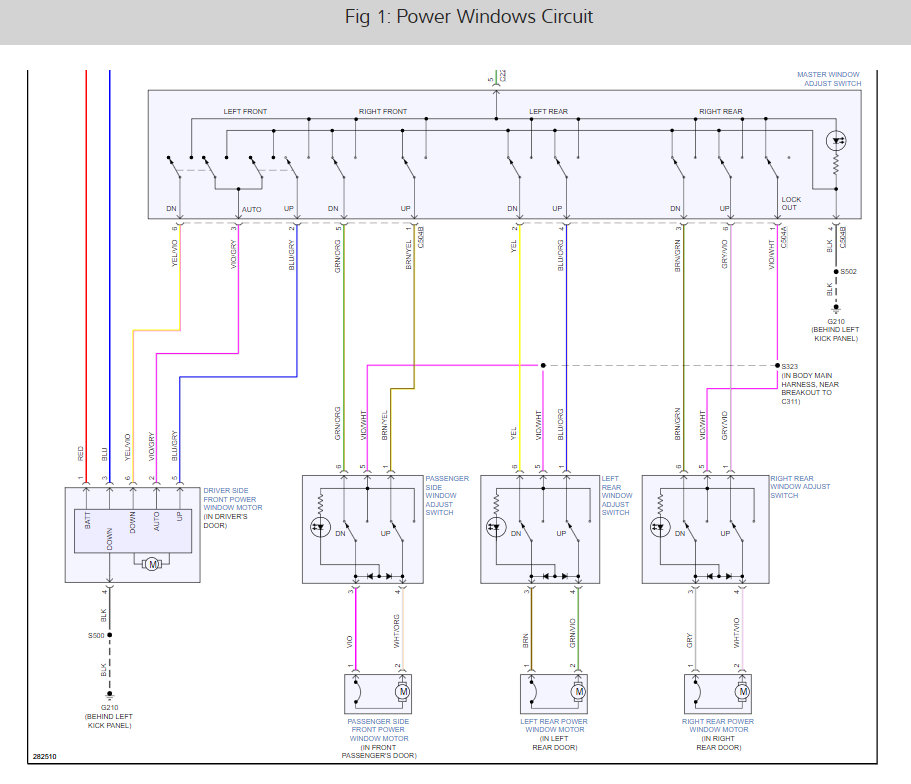Click the 'S323' splice description text

[x=810, y=384]
